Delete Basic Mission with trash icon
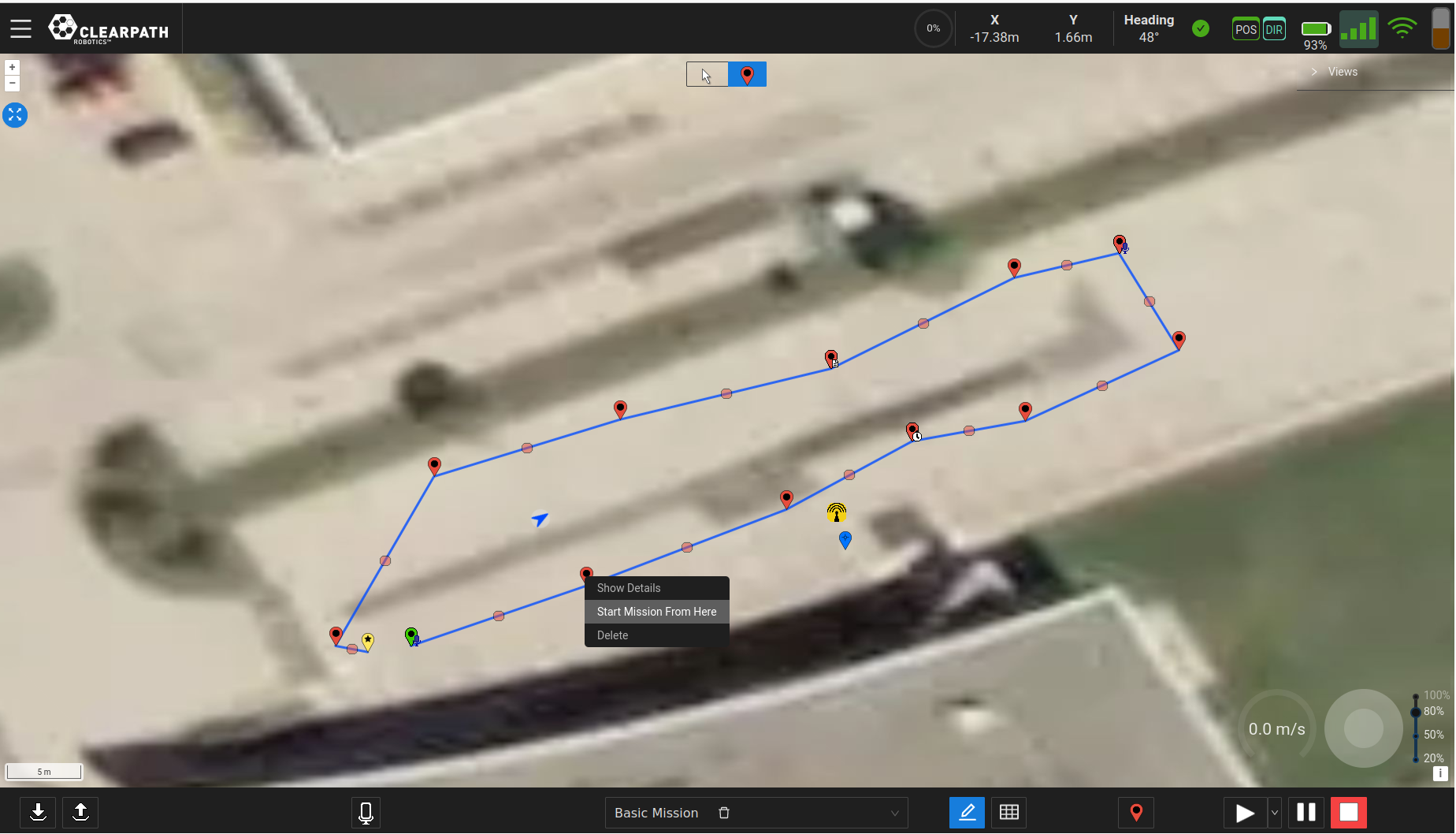 pos(724,813)
